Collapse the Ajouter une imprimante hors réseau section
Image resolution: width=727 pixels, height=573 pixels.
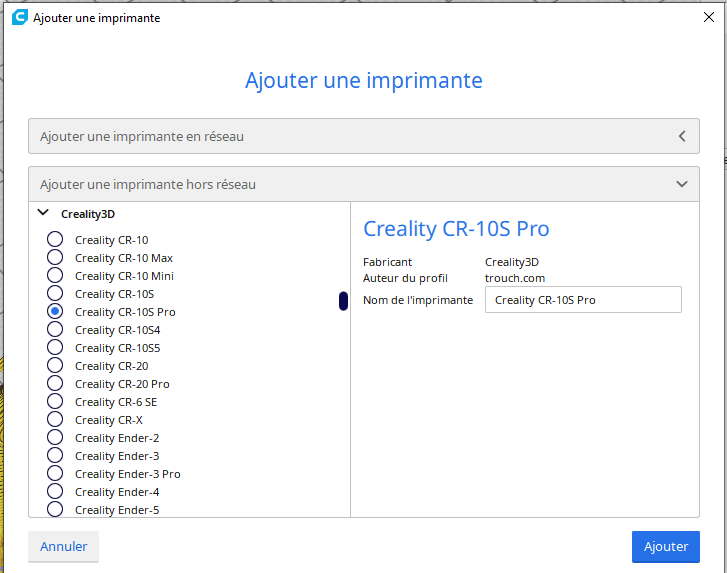364,184
